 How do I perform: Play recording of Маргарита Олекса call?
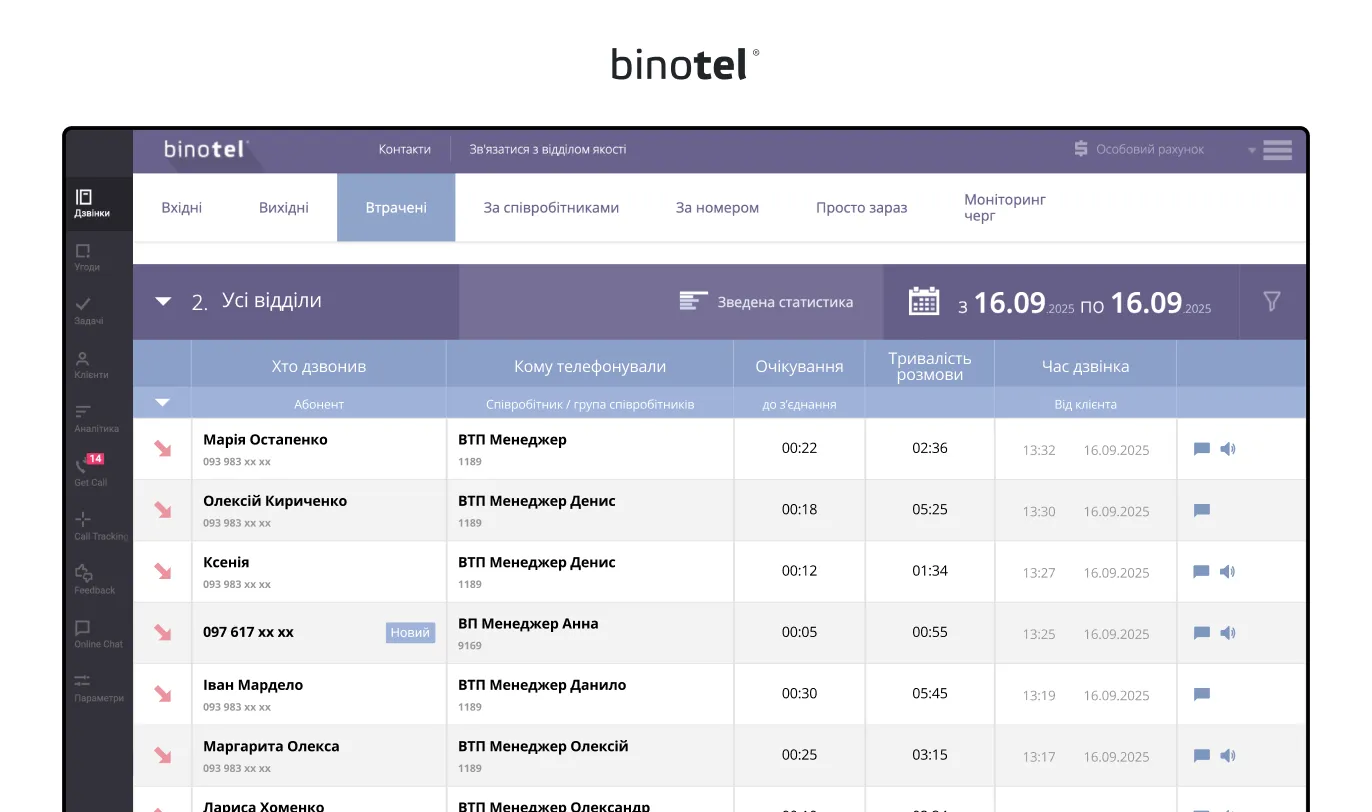pos(1228,756)
